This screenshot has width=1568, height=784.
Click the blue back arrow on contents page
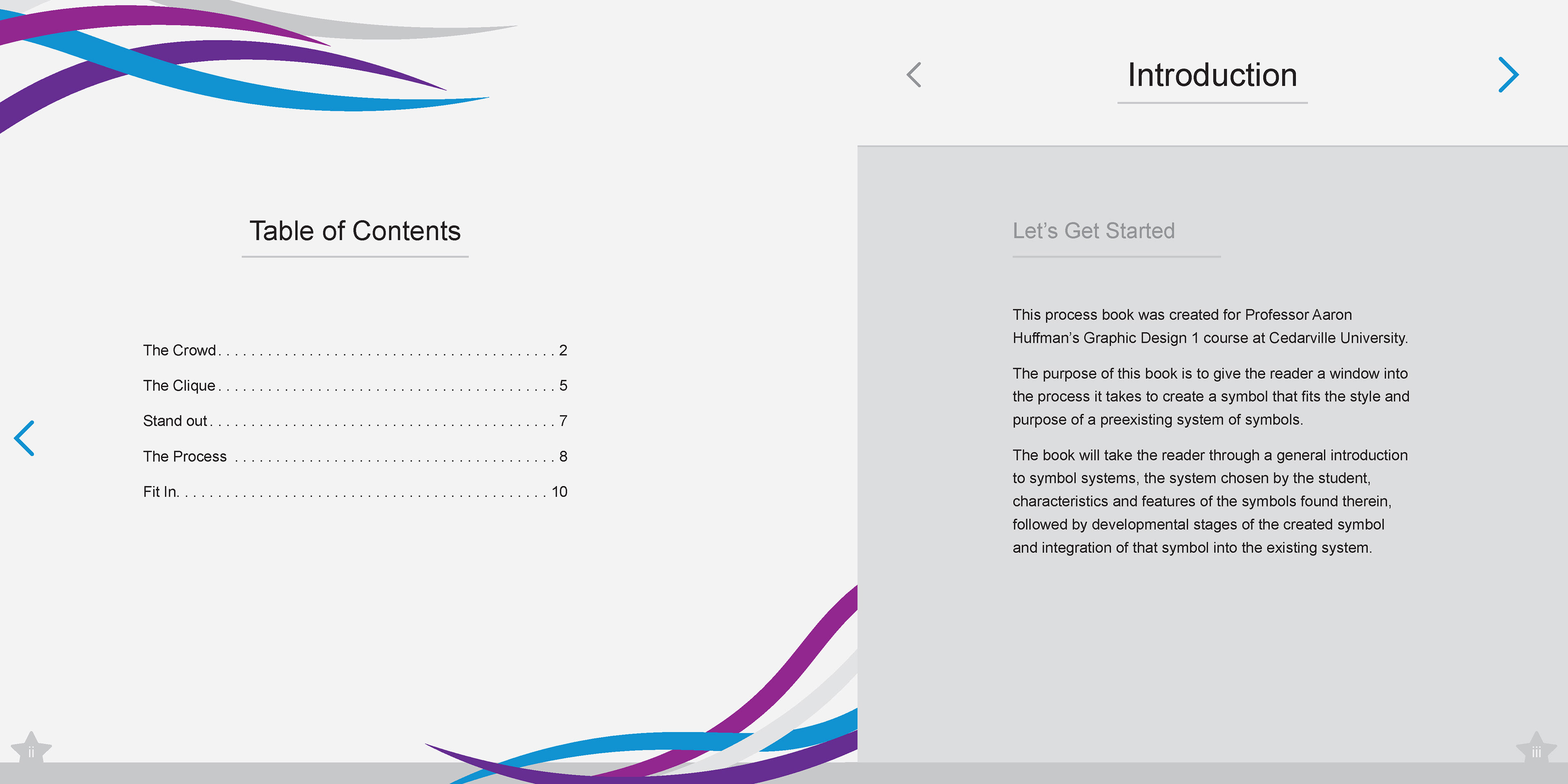(24, 438)
